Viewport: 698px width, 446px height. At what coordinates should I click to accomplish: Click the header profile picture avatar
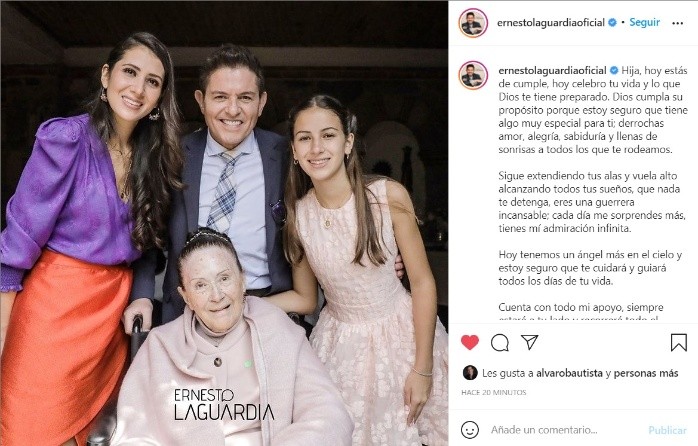(473, 23)
